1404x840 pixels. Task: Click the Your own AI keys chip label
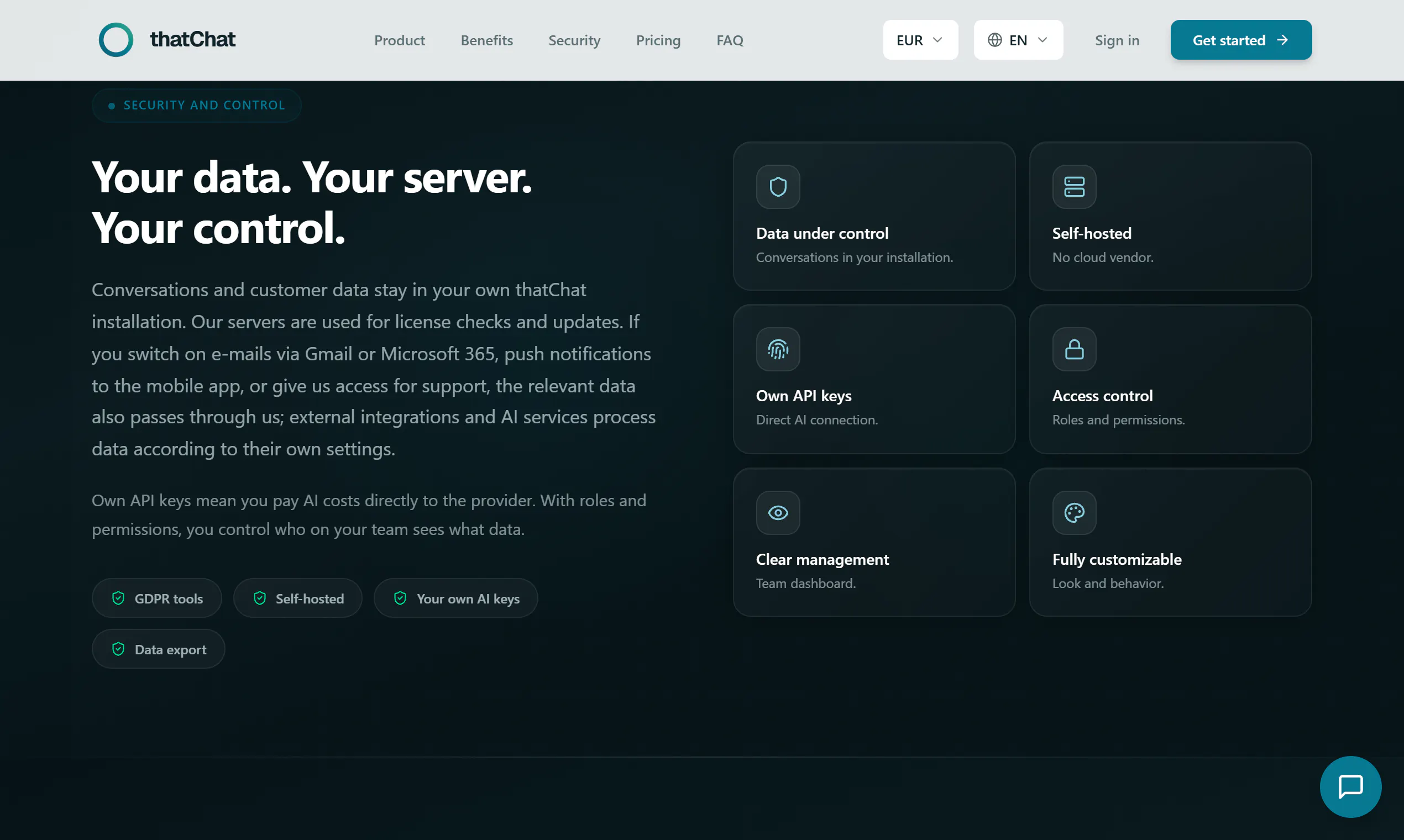(468, 599)
